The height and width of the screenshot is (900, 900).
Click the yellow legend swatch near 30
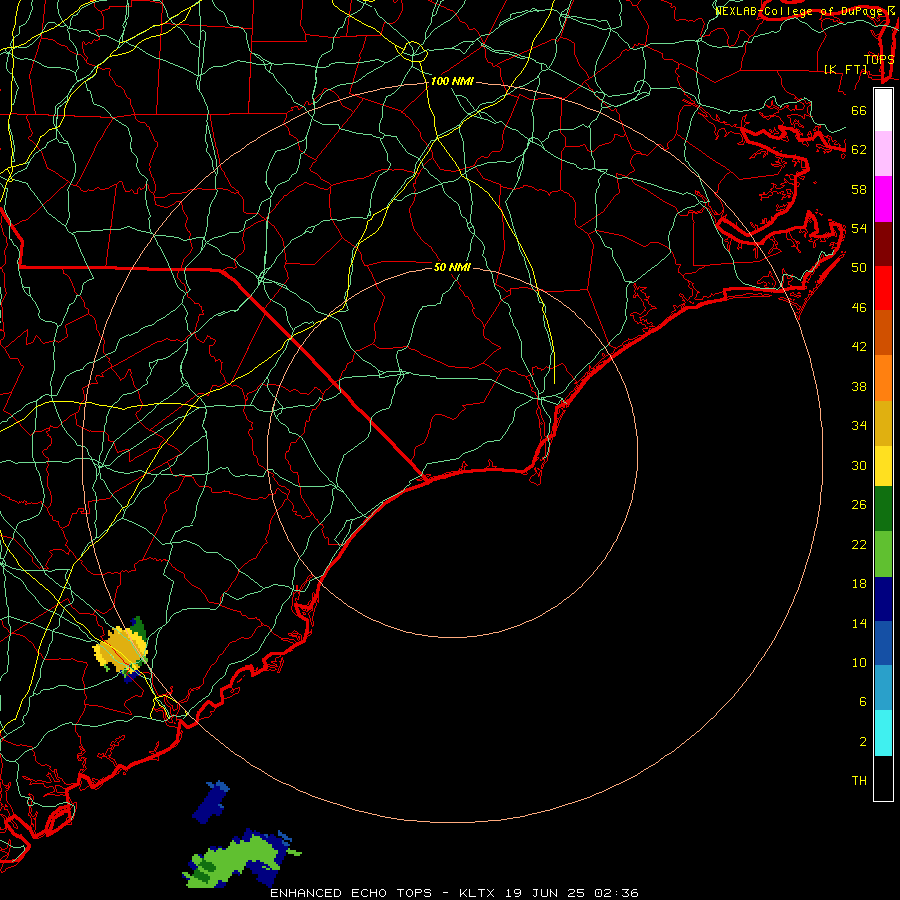[883, 465]
